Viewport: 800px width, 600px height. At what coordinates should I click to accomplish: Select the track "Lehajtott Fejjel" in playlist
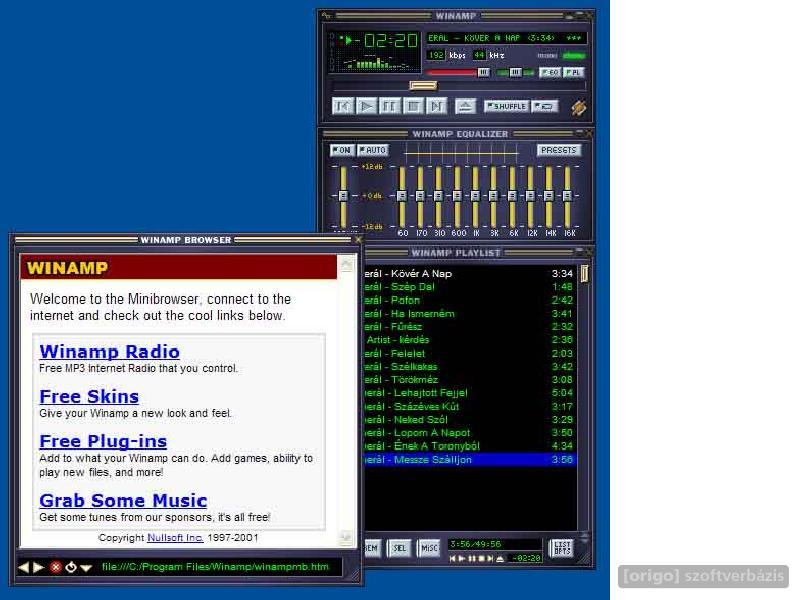tap(469, 393)
